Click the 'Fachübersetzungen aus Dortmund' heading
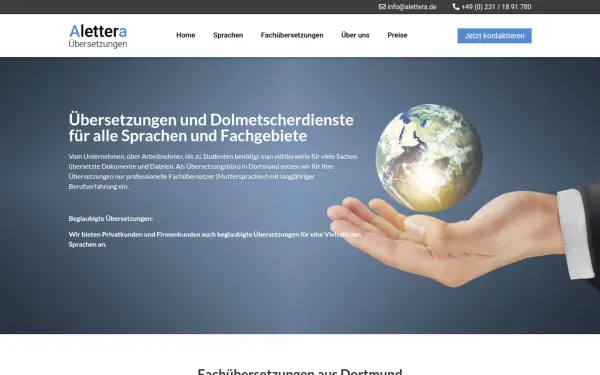600x375 pixels. 300,371
